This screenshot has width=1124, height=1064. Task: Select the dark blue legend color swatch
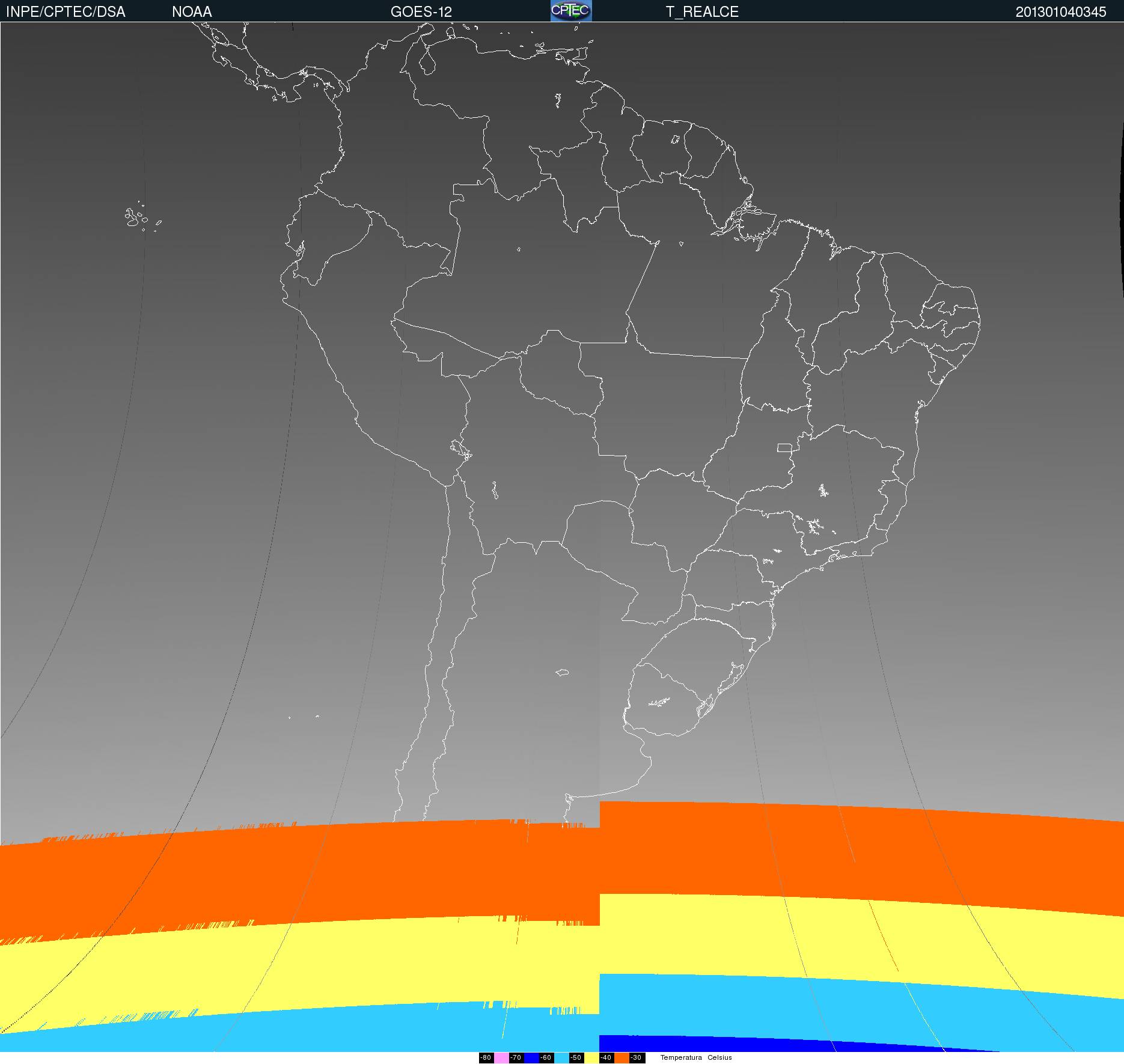[x=531, y=1058]
